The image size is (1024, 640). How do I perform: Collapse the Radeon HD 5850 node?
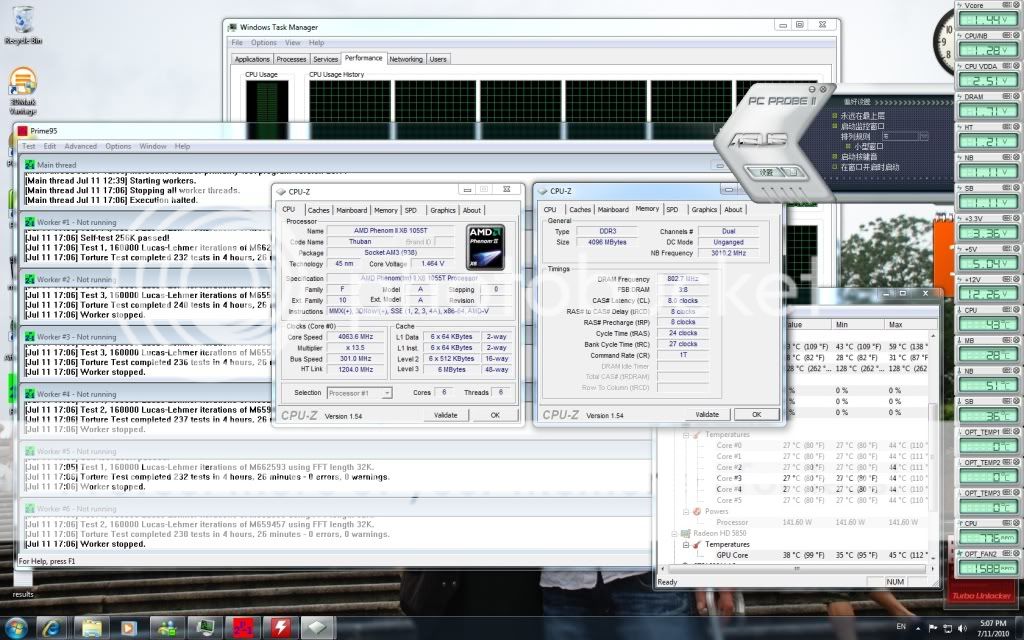[674, 533]
